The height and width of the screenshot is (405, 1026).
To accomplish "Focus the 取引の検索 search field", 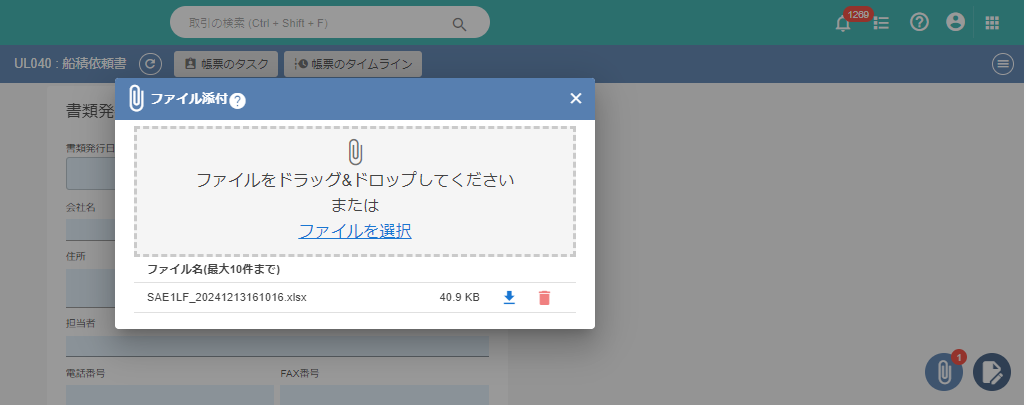I will pos(310,22).
